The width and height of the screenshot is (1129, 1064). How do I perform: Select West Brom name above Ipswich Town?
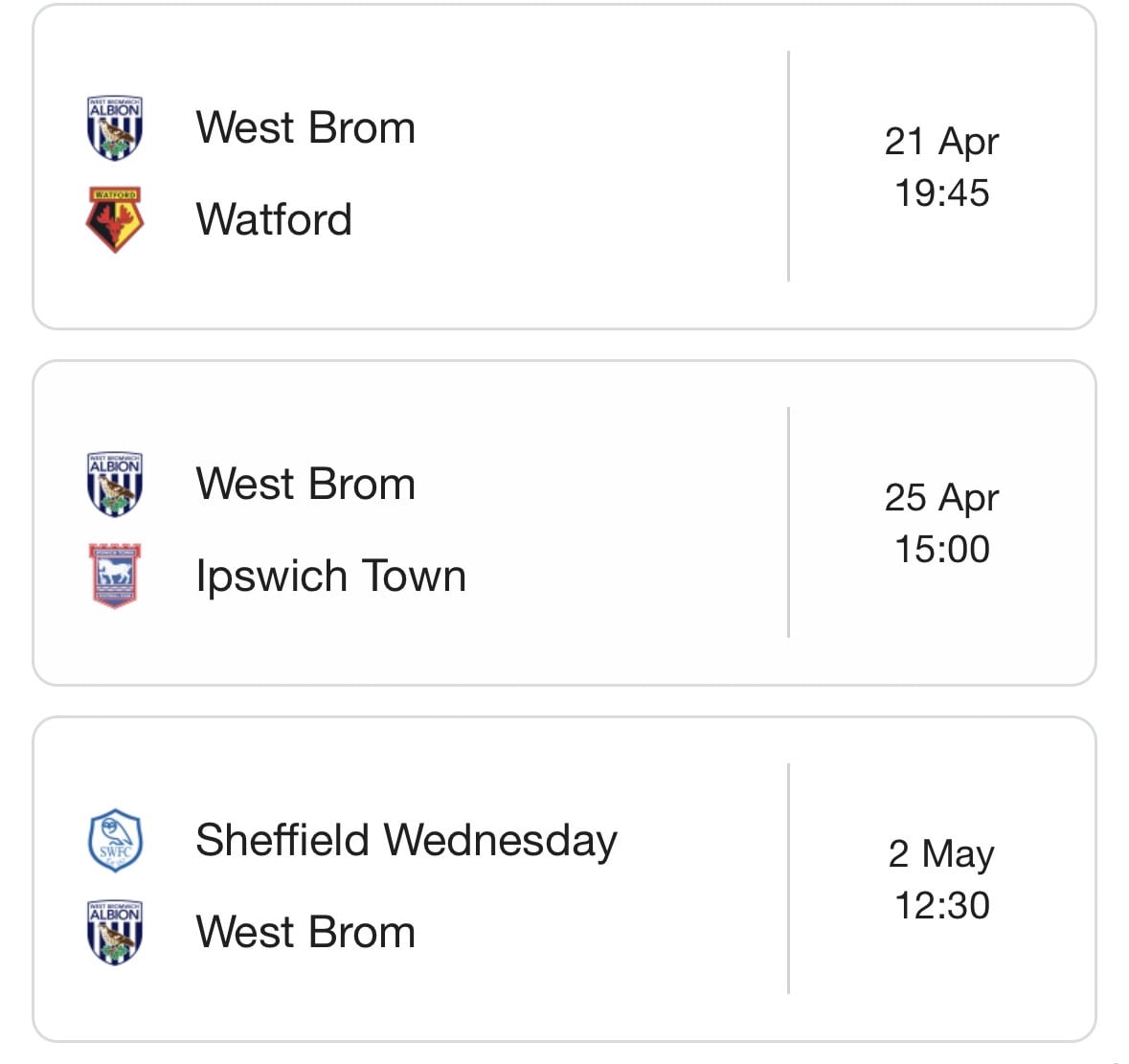pyautogui.click(x=305, y=484)
